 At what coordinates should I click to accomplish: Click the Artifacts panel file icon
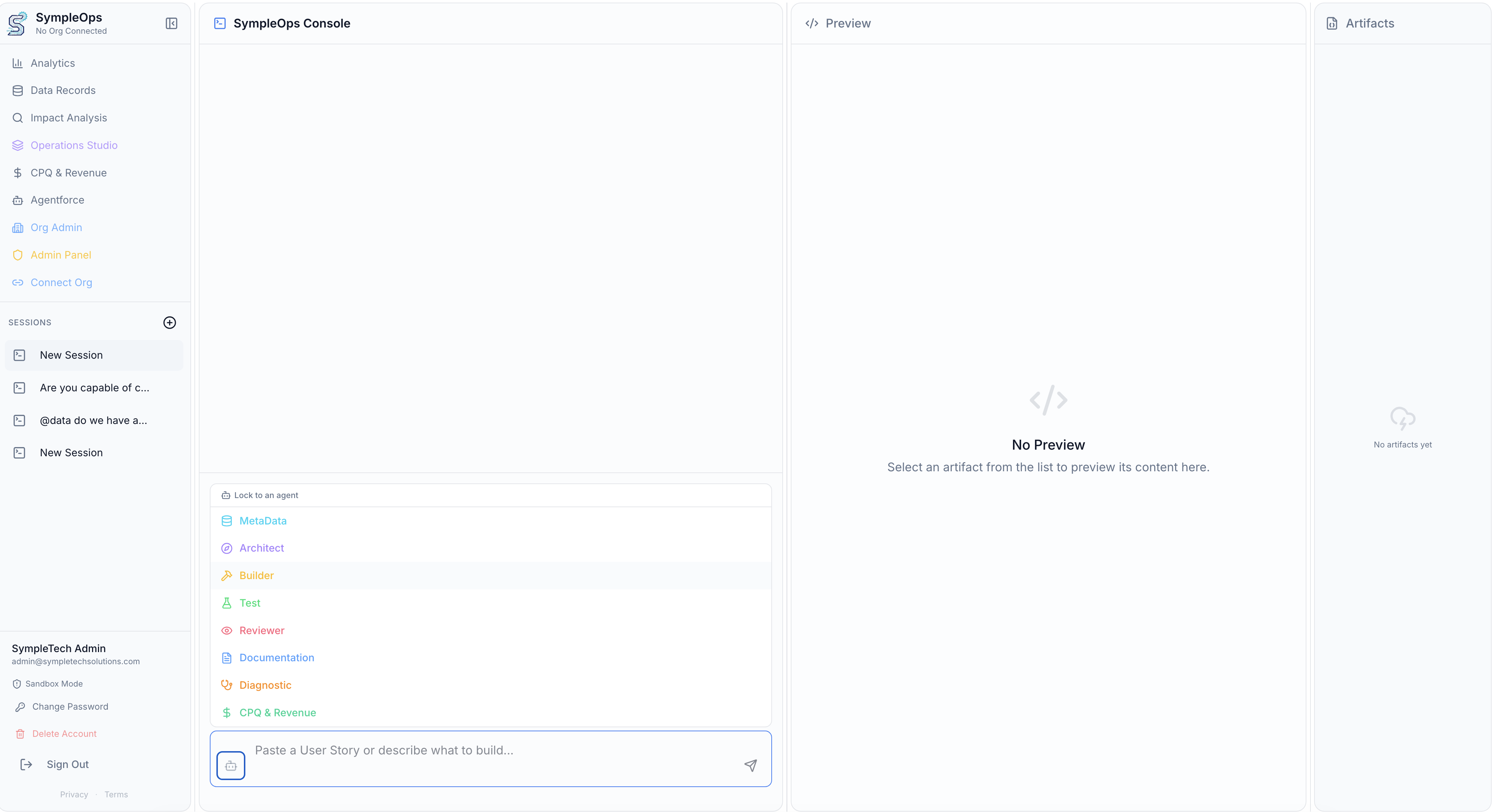click(1332, 23)
